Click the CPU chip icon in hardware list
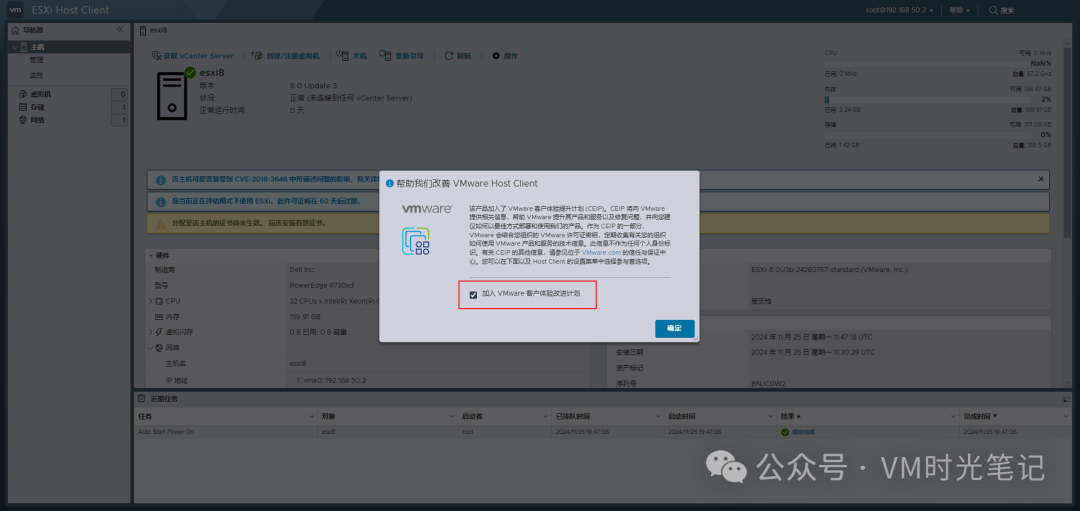Viewport: 1080px width, 511px height. (159, 302)
